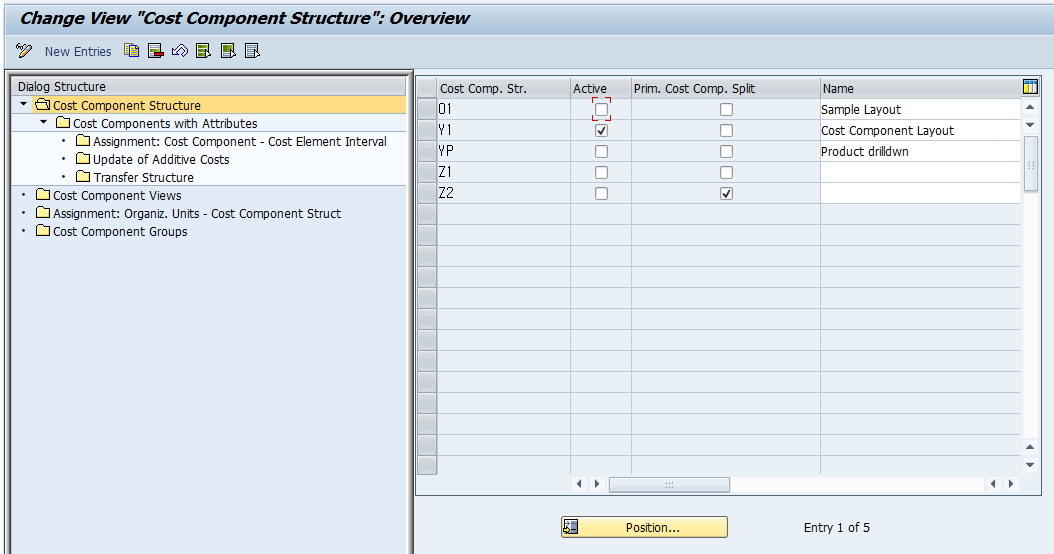Image resolution: width=1054 pixels, height=554 pixels.
Task: Open Cost Components with Attributes folder
Action: (165, 124)
